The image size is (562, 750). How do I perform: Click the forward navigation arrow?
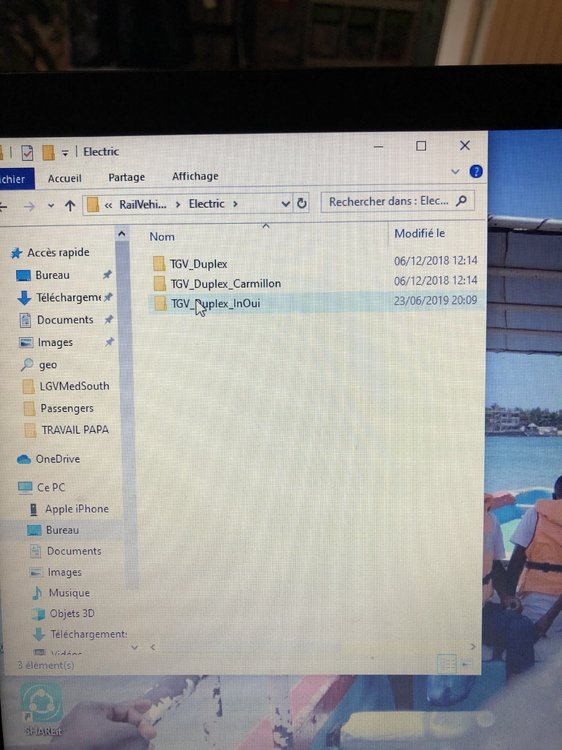click(30, 206)
